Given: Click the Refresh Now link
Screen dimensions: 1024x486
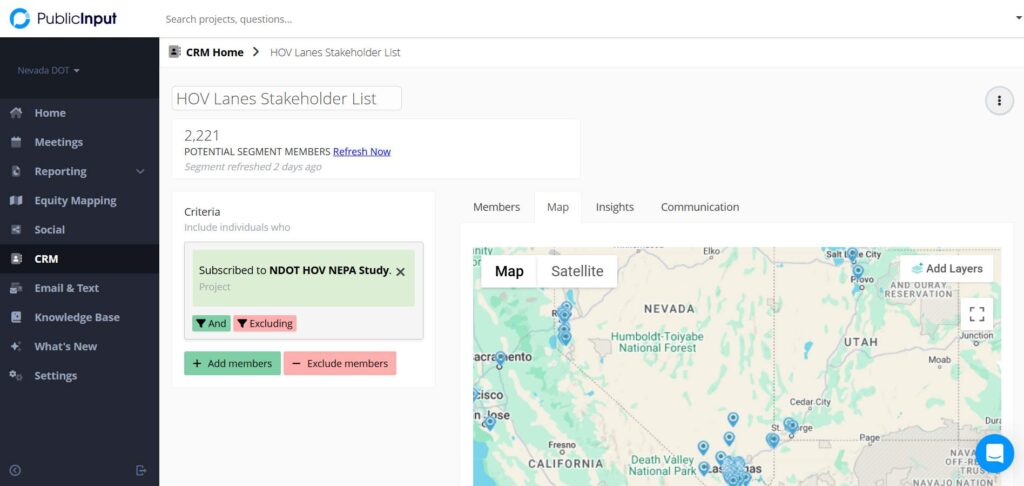Looking at the screenshot, I should pyautogui.click(x=361, y=152).
